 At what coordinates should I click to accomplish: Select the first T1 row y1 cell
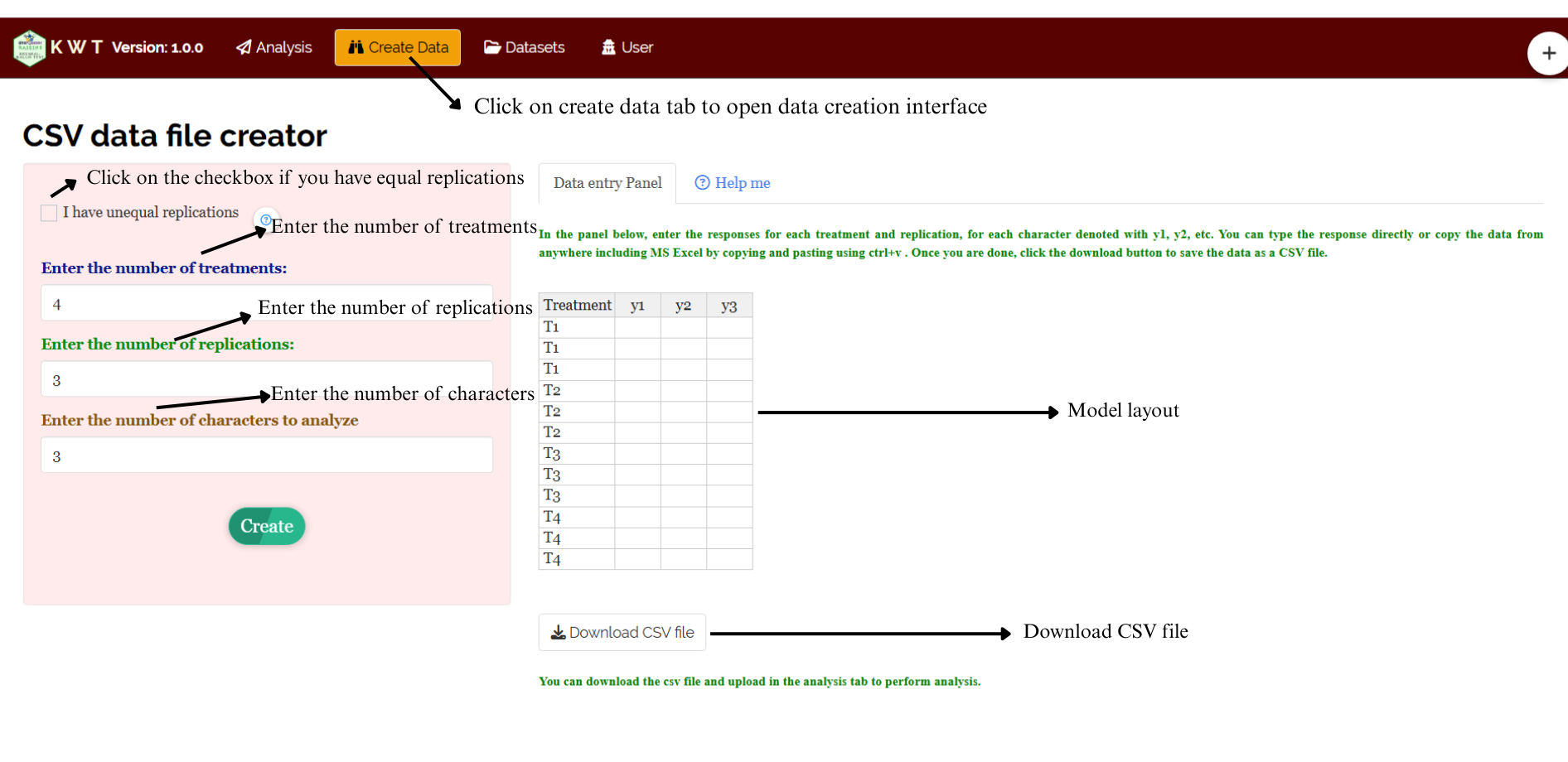point(637,327)
